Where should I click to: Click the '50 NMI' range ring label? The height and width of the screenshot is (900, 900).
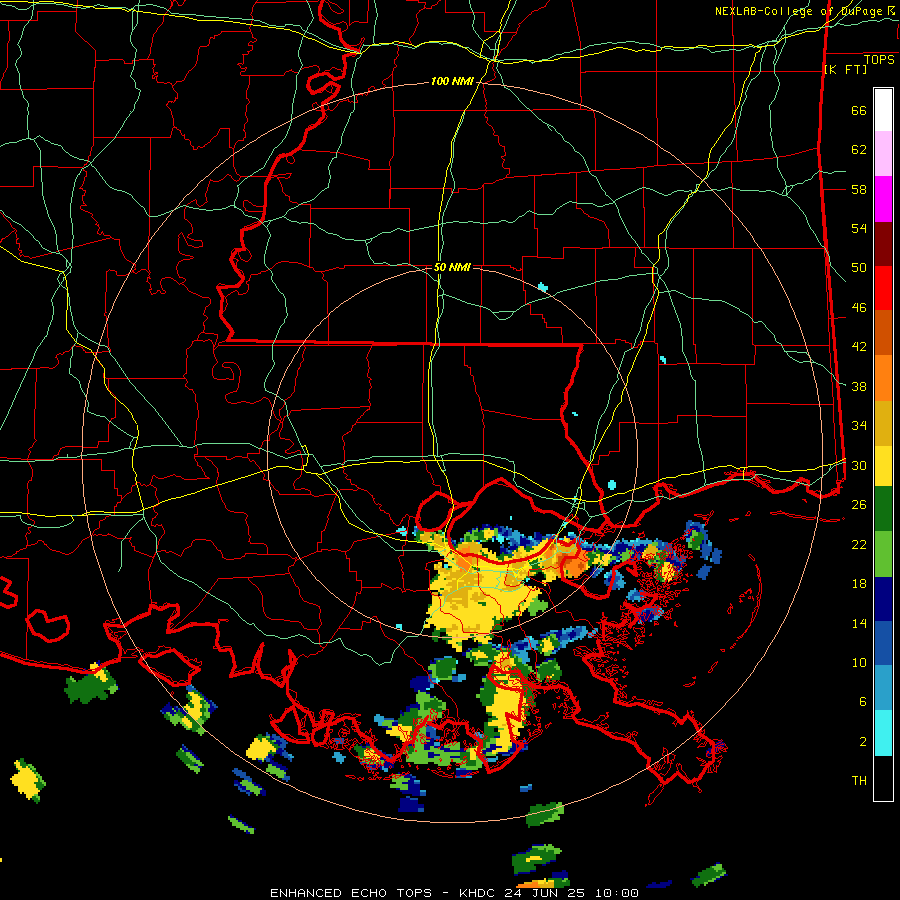pyautogui.click(x=452, y=267)
